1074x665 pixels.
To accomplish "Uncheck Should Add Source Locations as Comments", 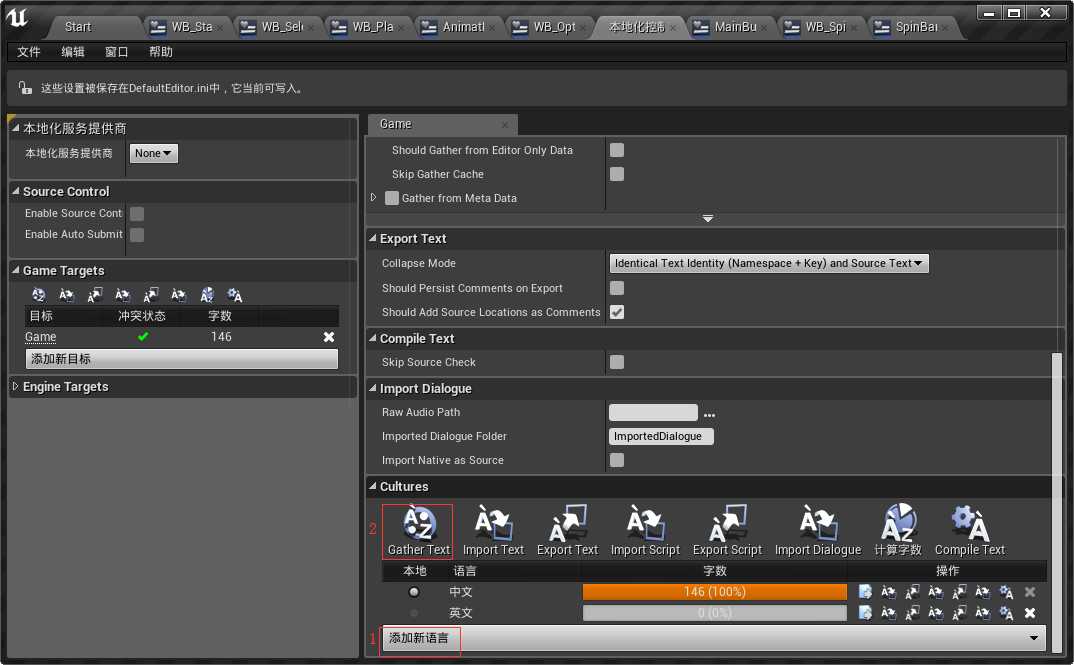I will pyautogui.click(x=617, y=312).
